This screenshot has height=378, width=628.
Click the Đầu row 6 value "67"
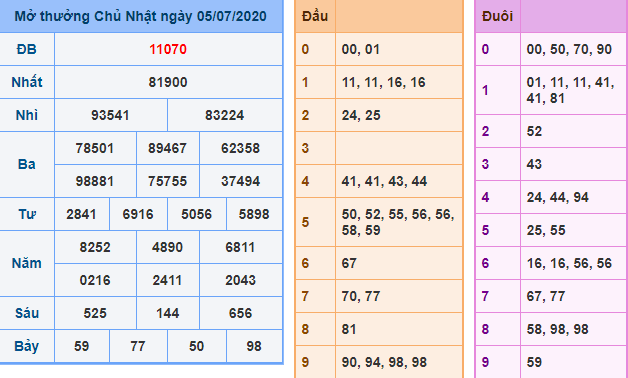click(349, 263)
